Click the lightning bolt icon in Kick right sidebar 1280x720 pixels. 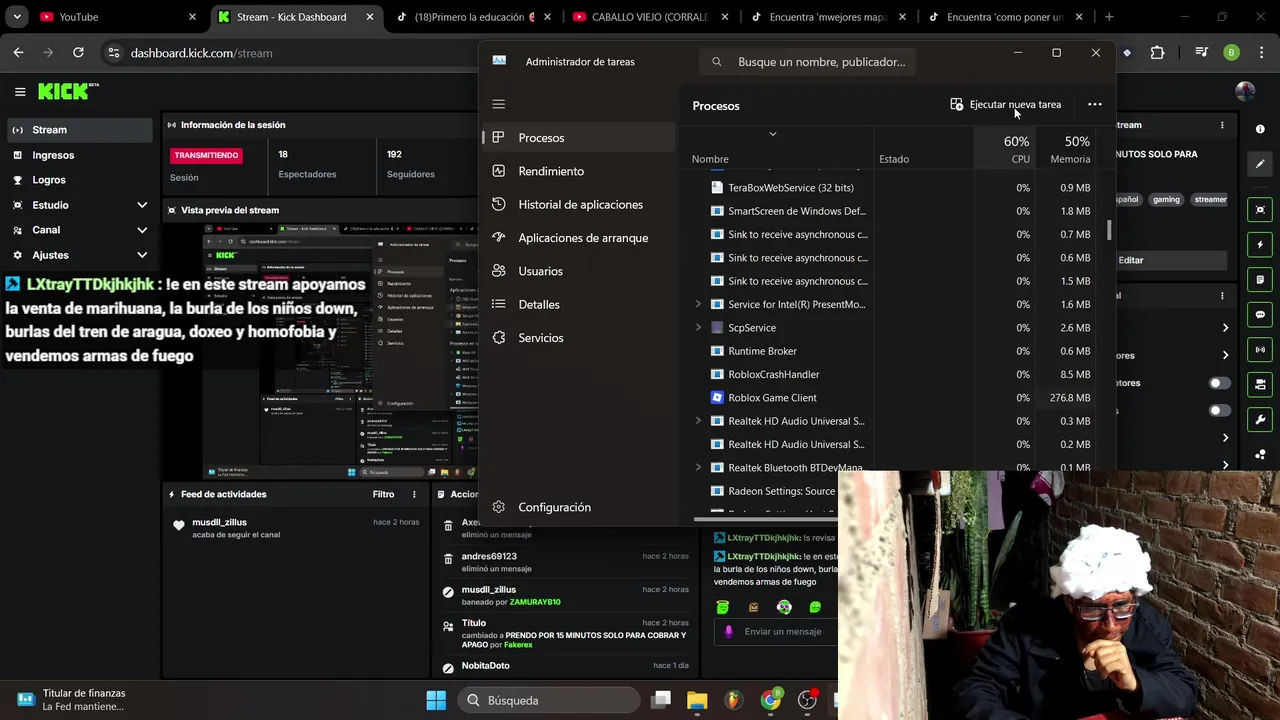1260,245
